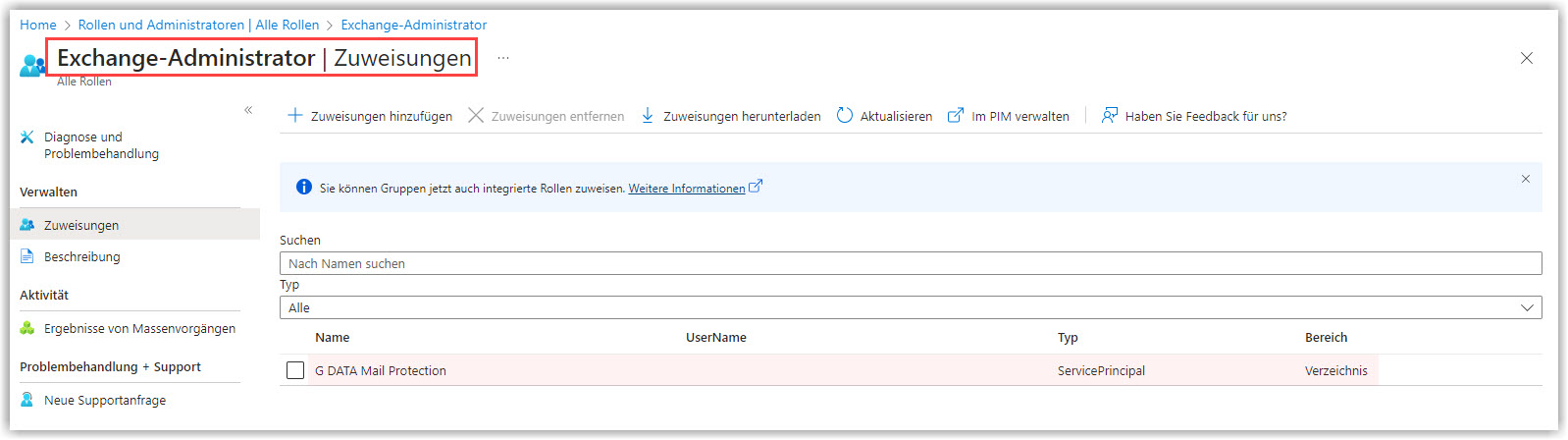Sort by the UserName column header
This screenshot has height=440, width=1568.
716,337
